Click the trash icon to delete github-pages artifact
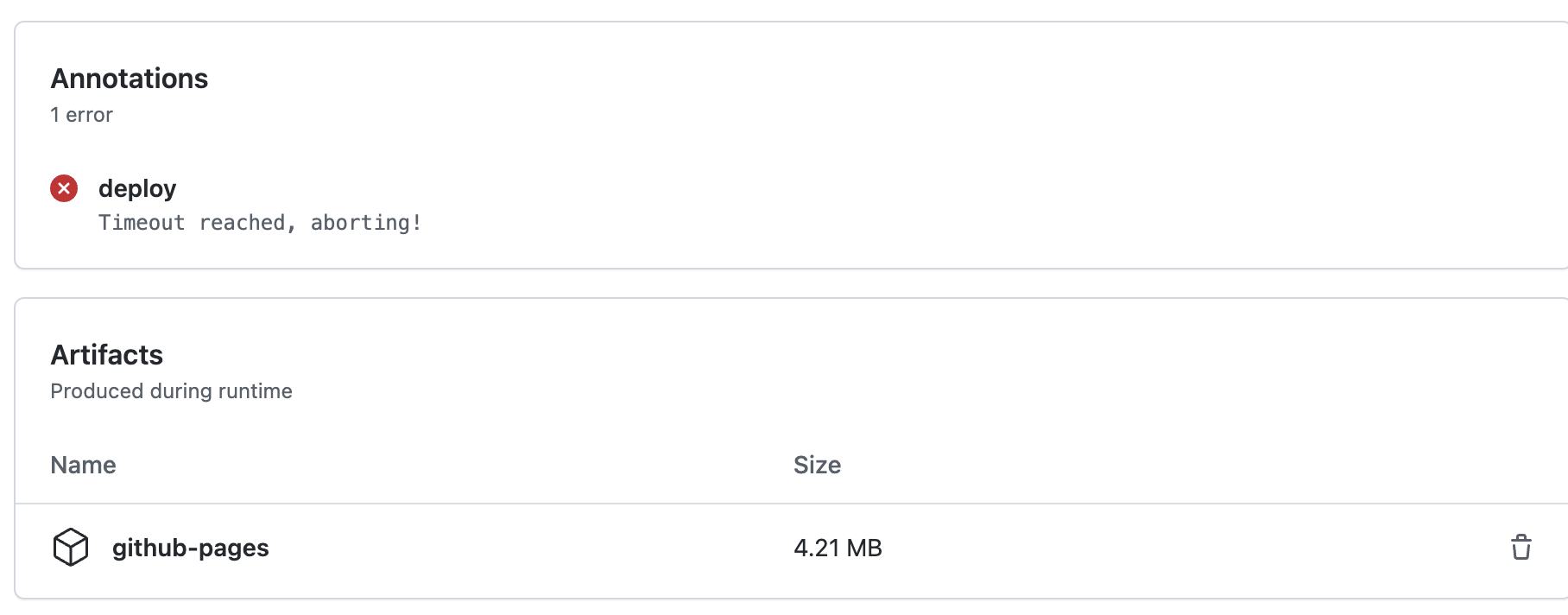This screenshot has height=615, width=1568. pyautogui.click(x=1521, y=547)
